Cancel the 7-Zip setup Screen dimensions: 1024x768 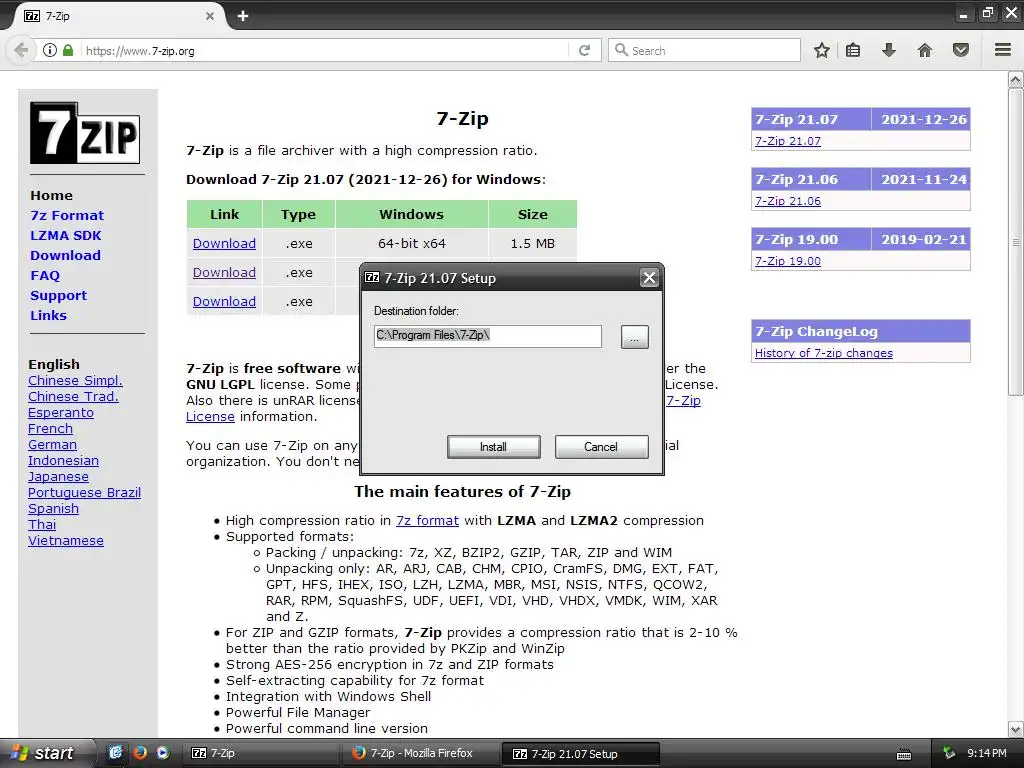(601, 447)
